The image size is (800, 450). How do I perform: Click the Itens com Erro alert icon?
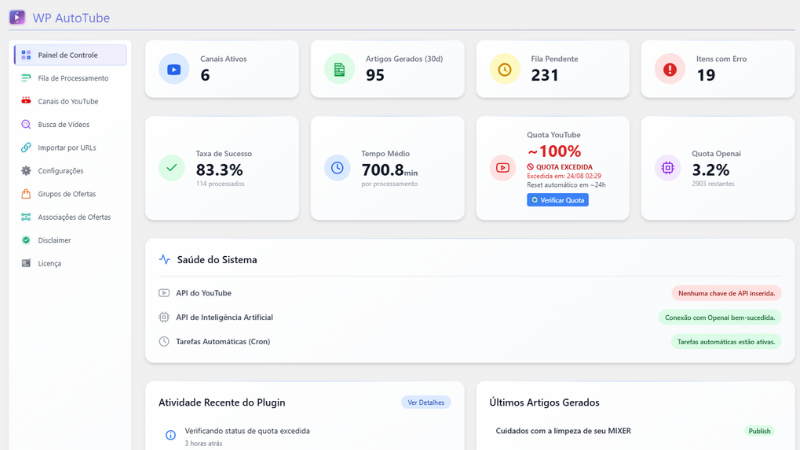(670, 69)
